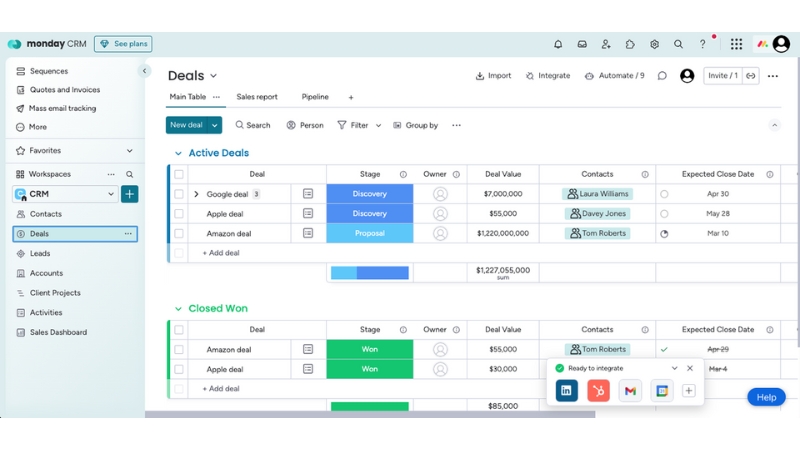The width and height of the screenshot is (800, 450).
Task: Open the updates icon for Google deal
Action: [308, 194]
